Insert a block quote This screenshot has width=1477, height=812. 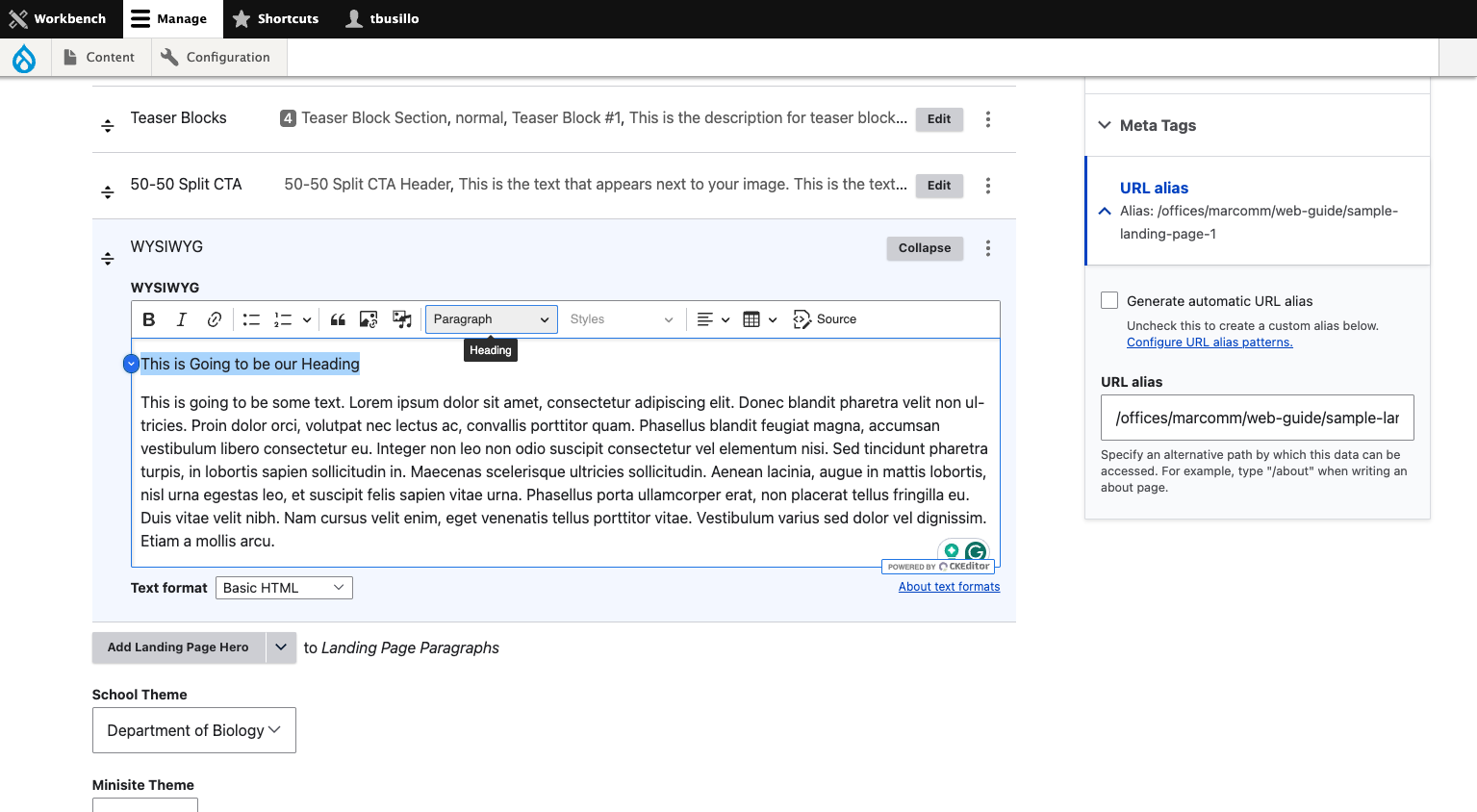(x=338, y=319)
